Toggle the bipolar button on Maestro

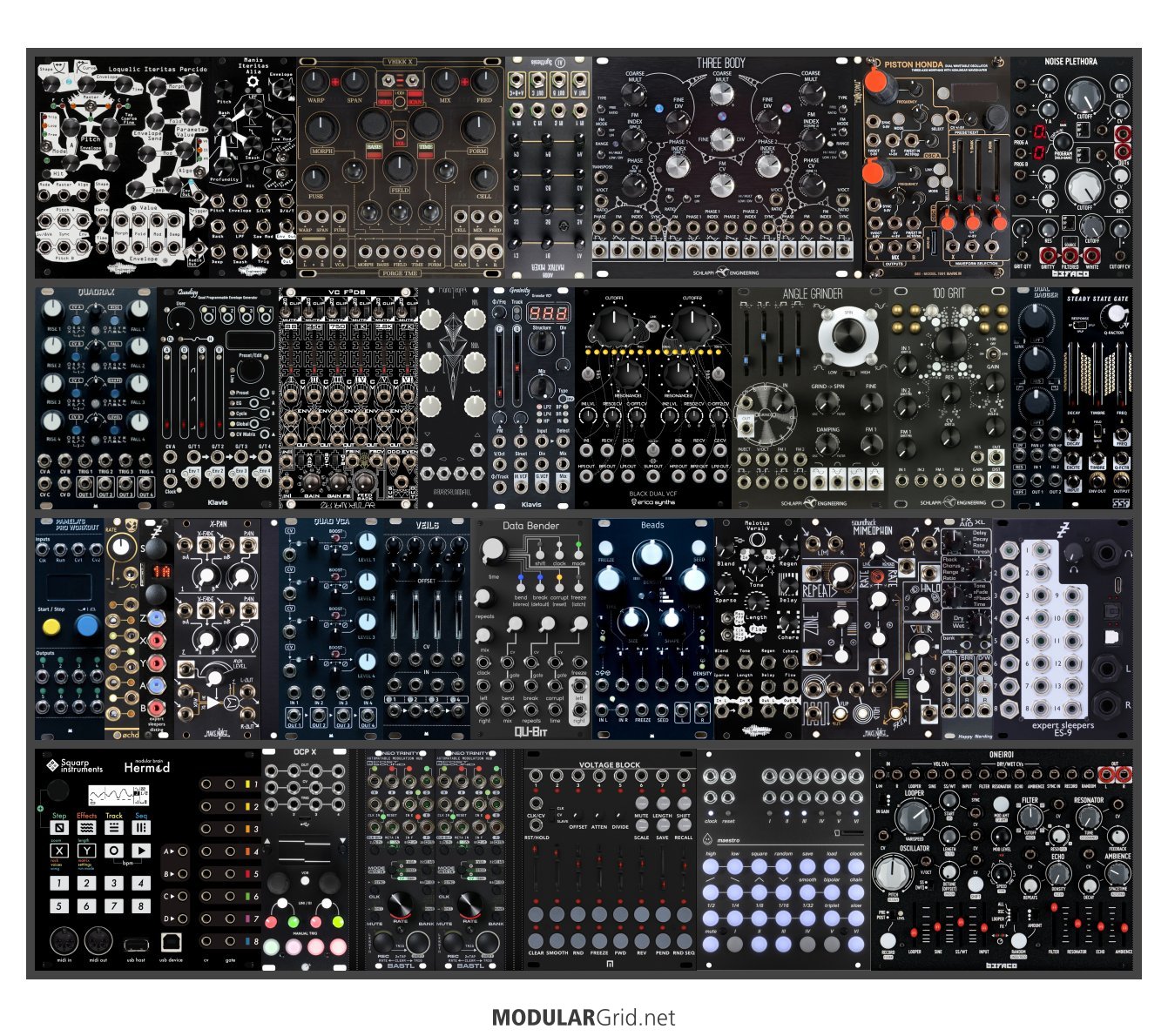coord(832,893)
